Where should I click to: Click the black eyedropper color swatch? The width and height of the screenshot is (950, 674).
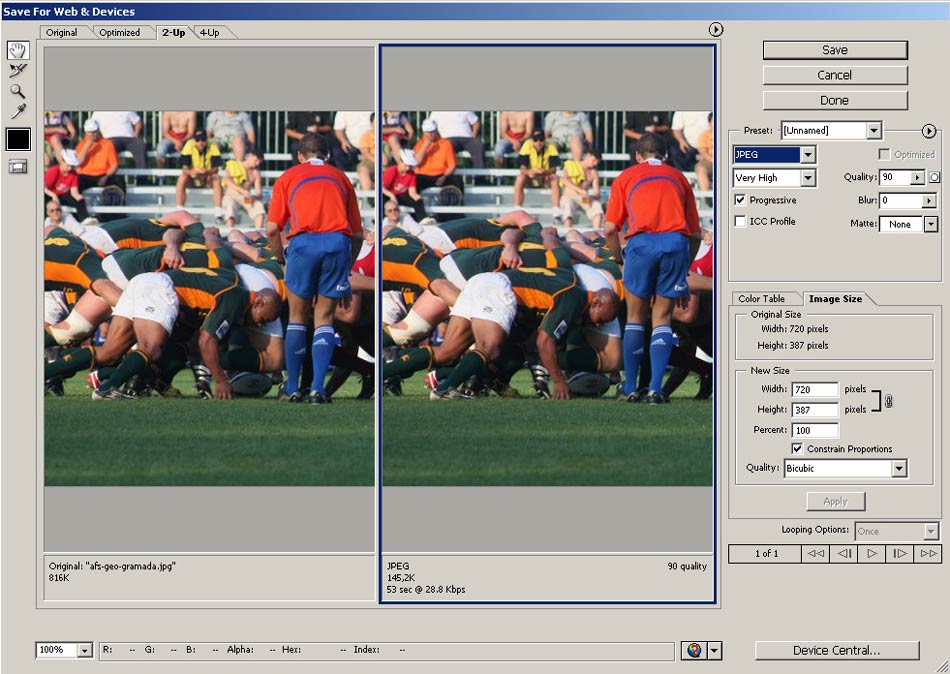click(x=18, y=139)
